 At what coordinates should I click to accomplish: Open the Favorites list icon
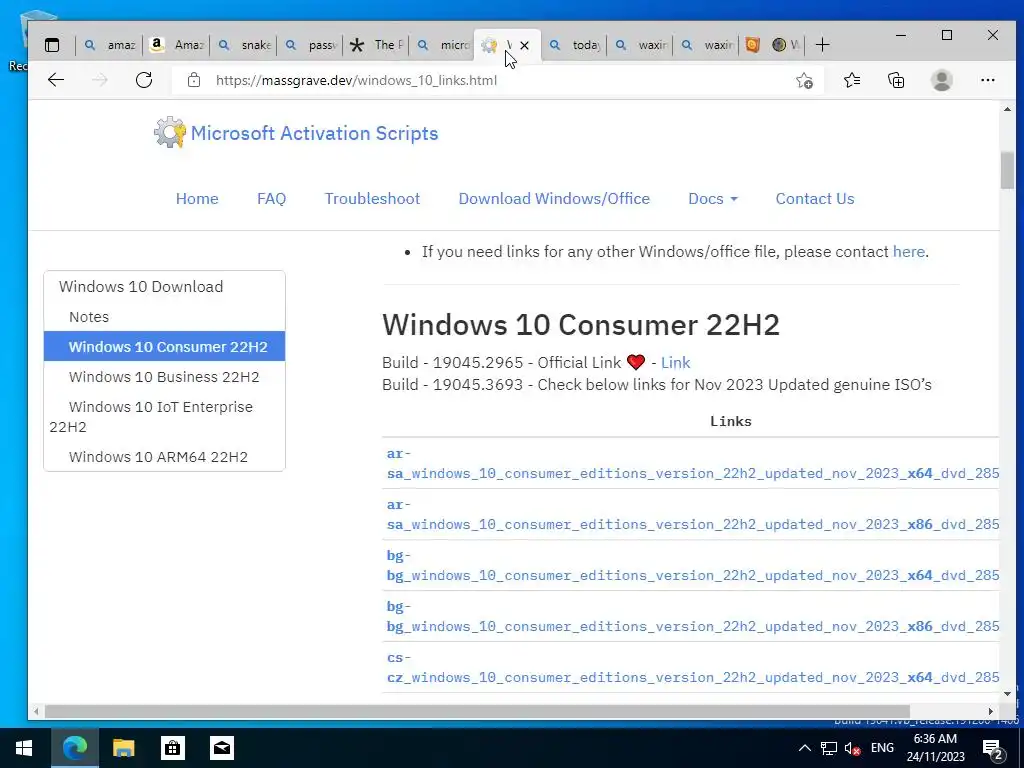852,80
